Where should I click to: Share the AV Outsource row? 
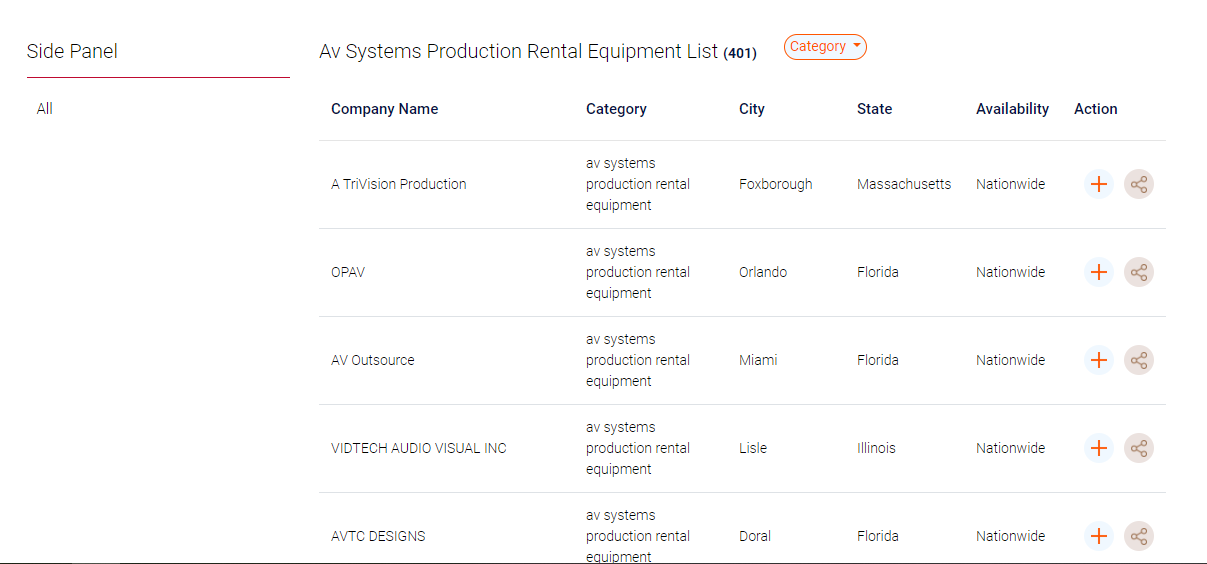(1138, 360)
